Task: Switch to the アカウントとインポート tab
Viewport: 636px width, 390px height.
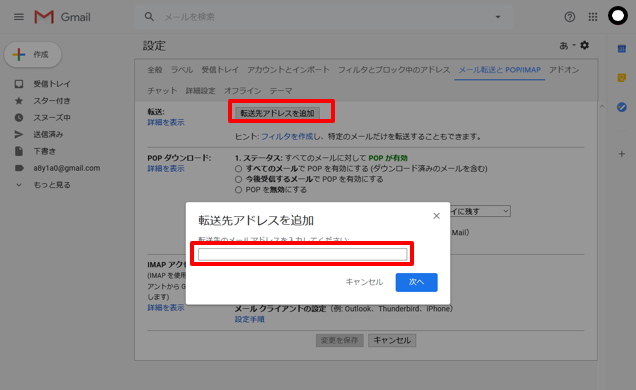Action: [x=288, y=70]
